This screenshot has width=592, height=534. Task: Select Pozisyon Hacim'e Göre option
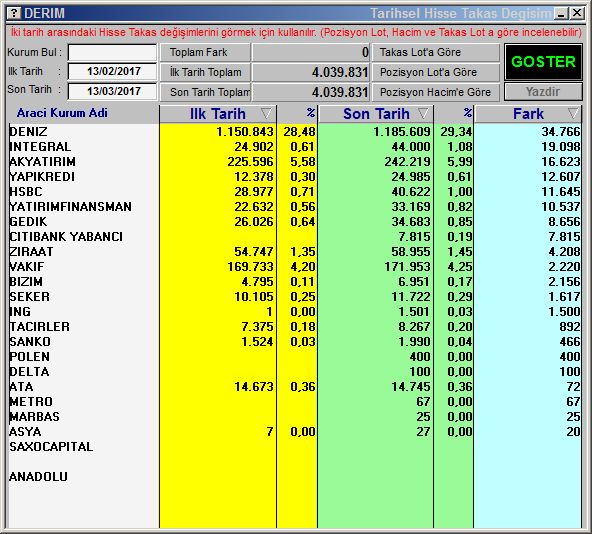(x=436, y=92)
